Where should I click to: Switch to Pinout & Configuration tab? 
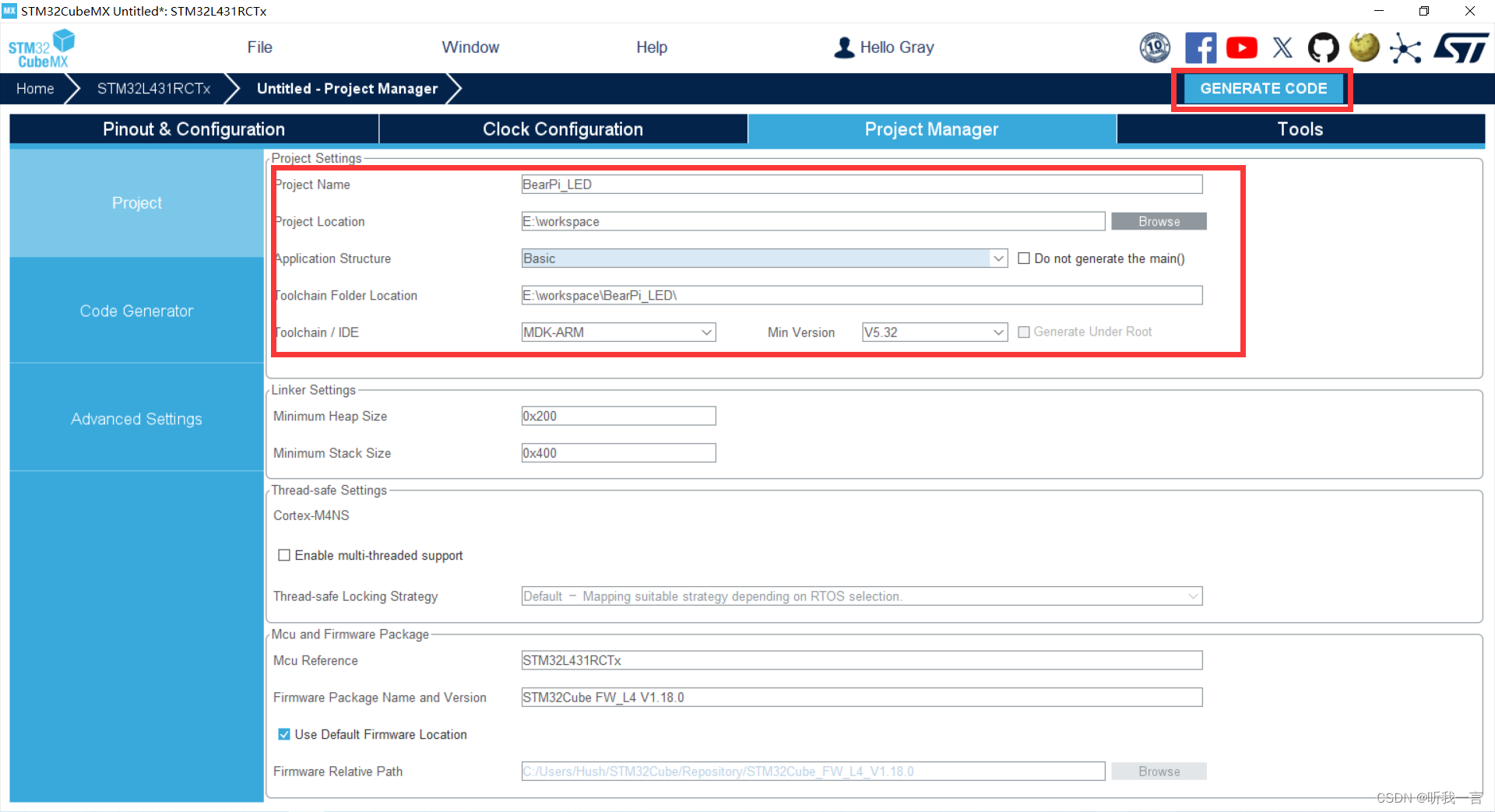click(x=194, y=129)
